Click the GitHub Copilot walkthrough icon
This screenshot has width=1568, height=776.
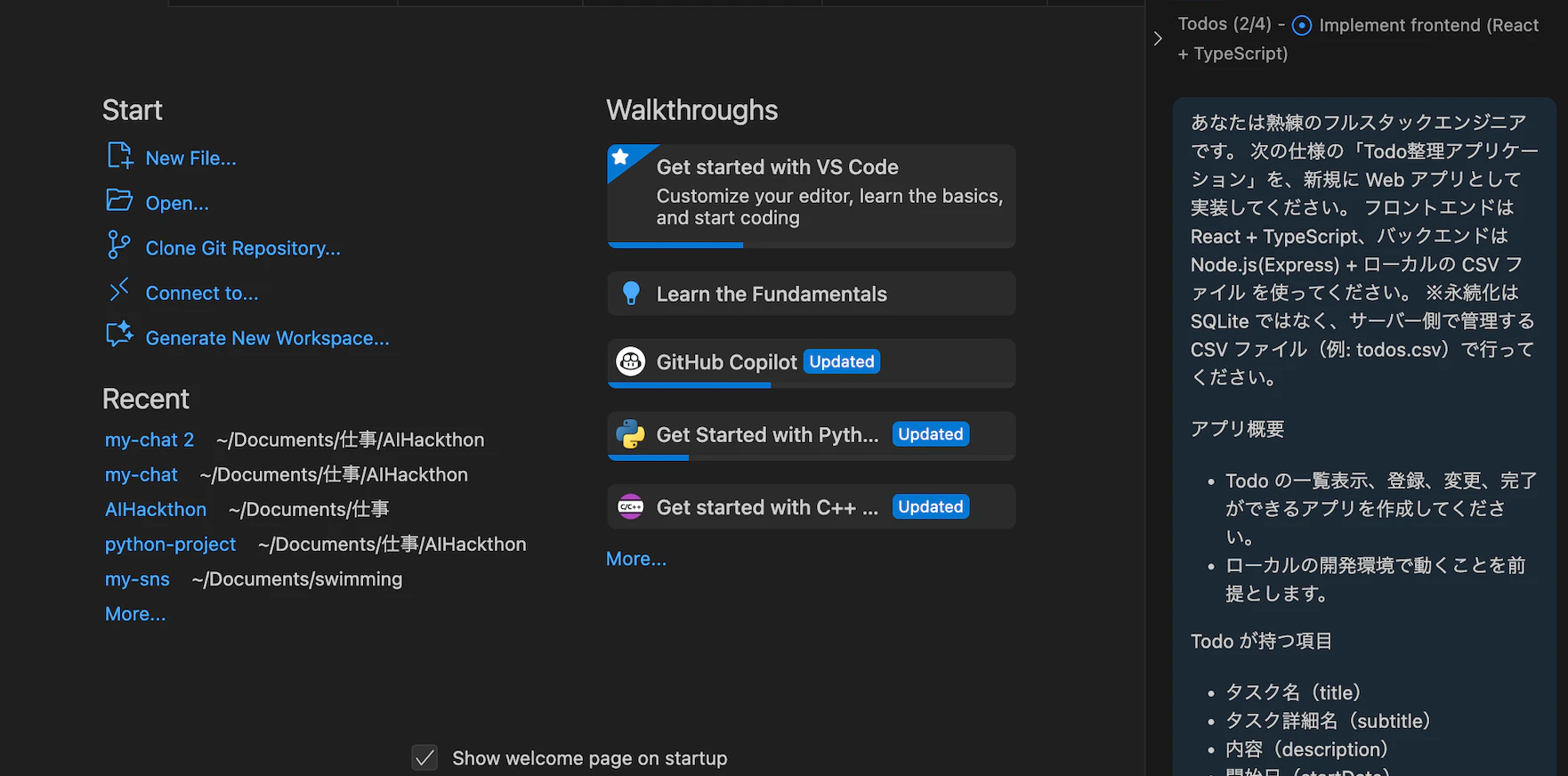(x=631, y=361)
